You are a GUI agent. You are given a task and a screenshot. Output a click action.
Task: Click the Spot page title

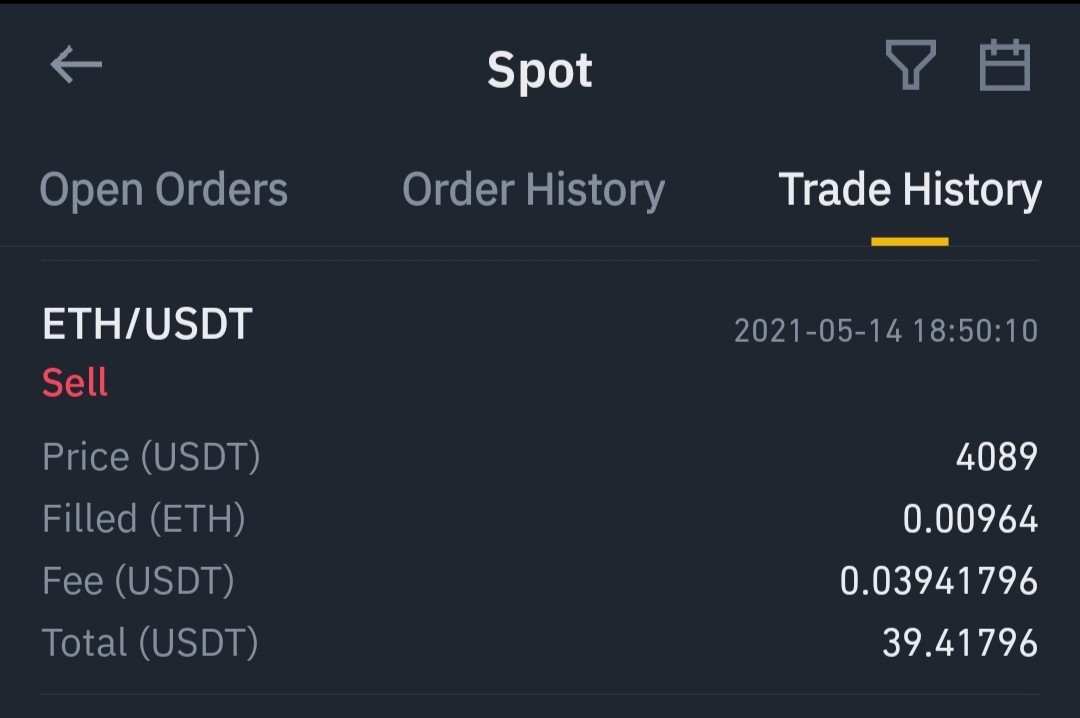click(x=539, y=70)
